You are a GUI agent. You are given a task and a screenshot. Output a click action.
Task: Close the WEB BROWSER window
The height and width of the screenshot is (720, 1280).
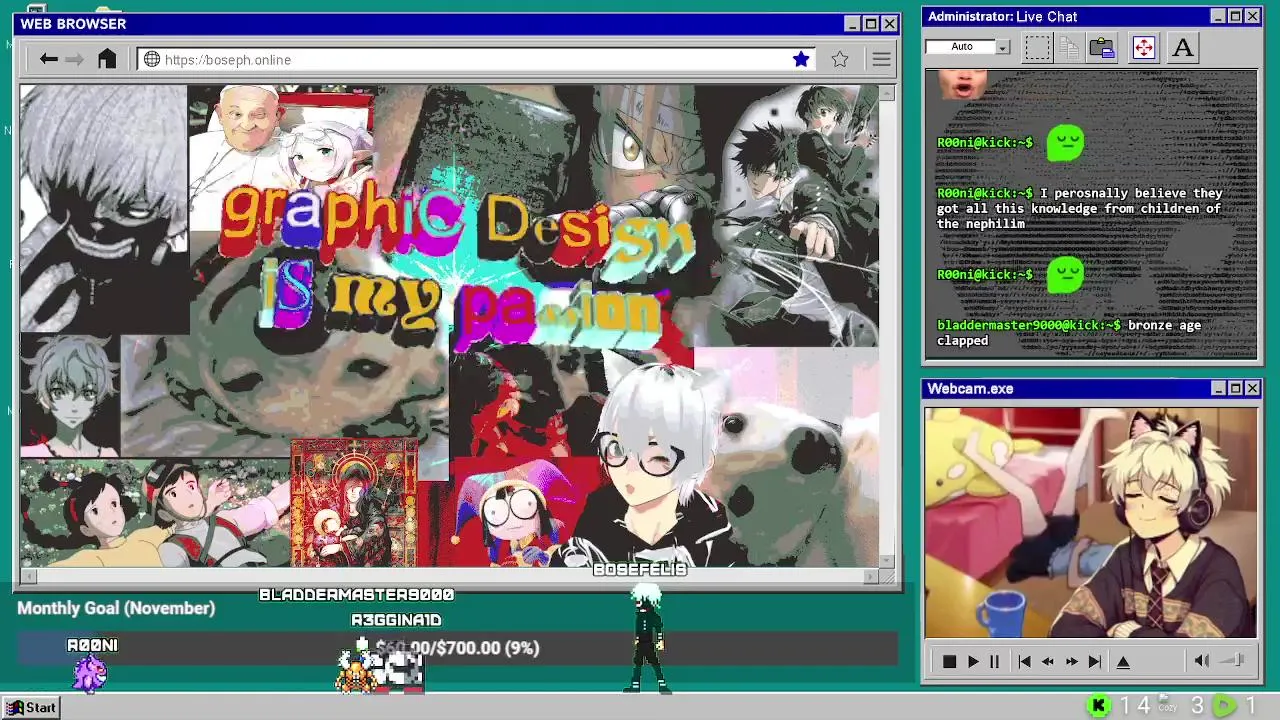click(x=889, y=24)
